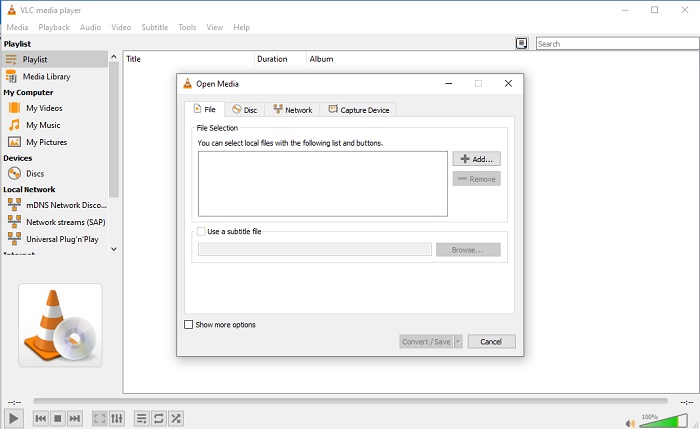Show extended settings equalizer icon
Screen dimensions: 700x429
[117, 418]
